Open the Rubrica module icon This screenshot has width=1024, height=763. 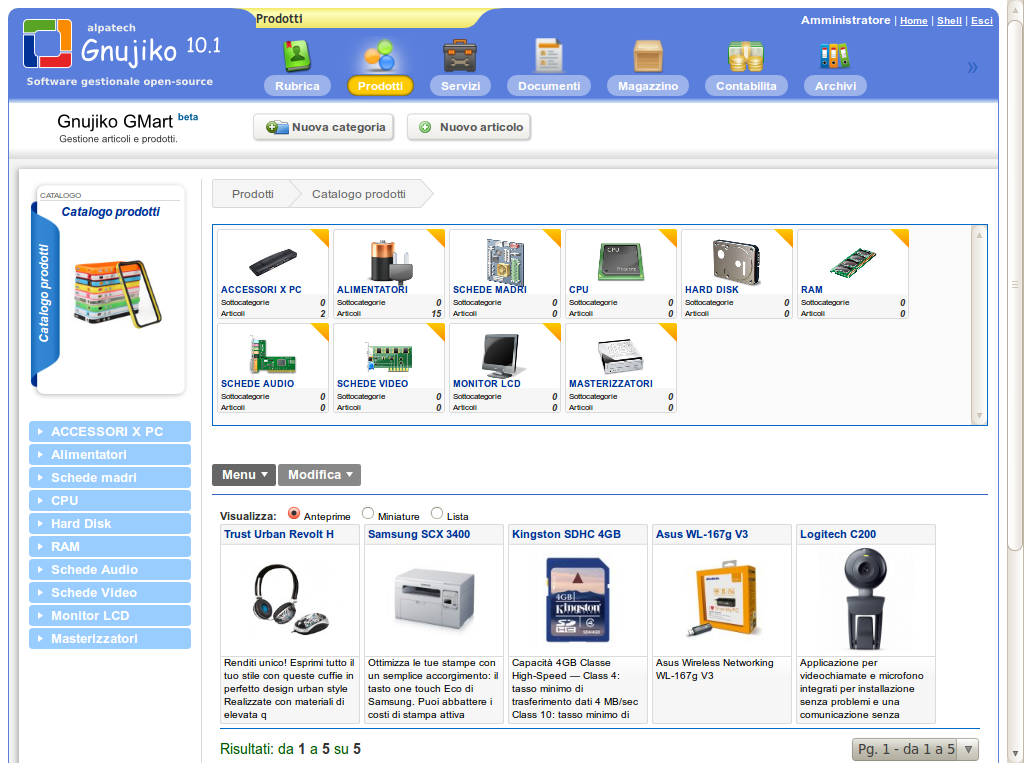point(296,55)
